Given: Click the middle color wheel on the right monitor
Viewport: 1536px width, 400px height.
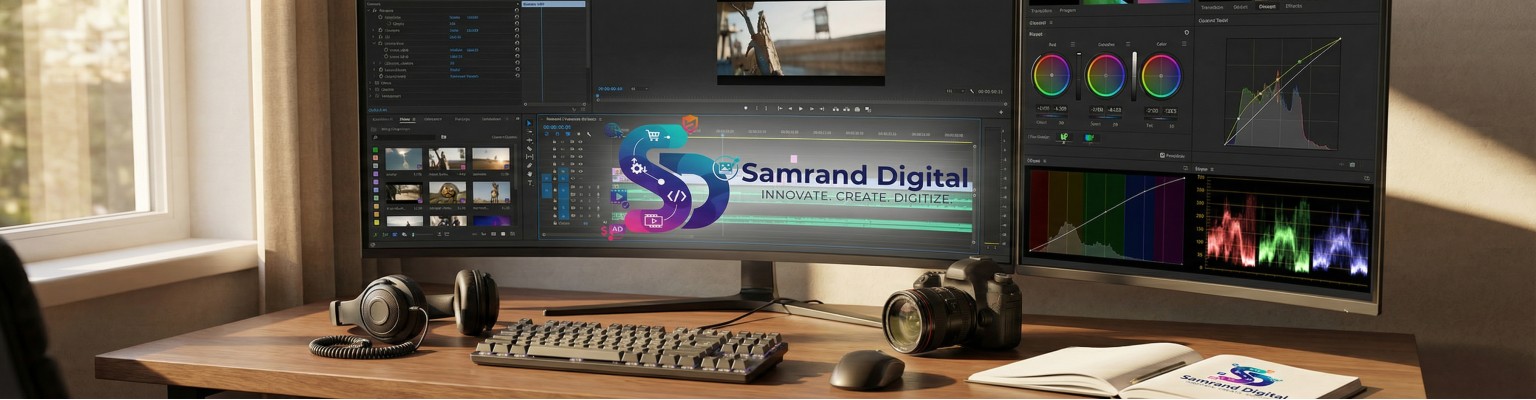Looking at the screenshot, I should point(1106,75).
